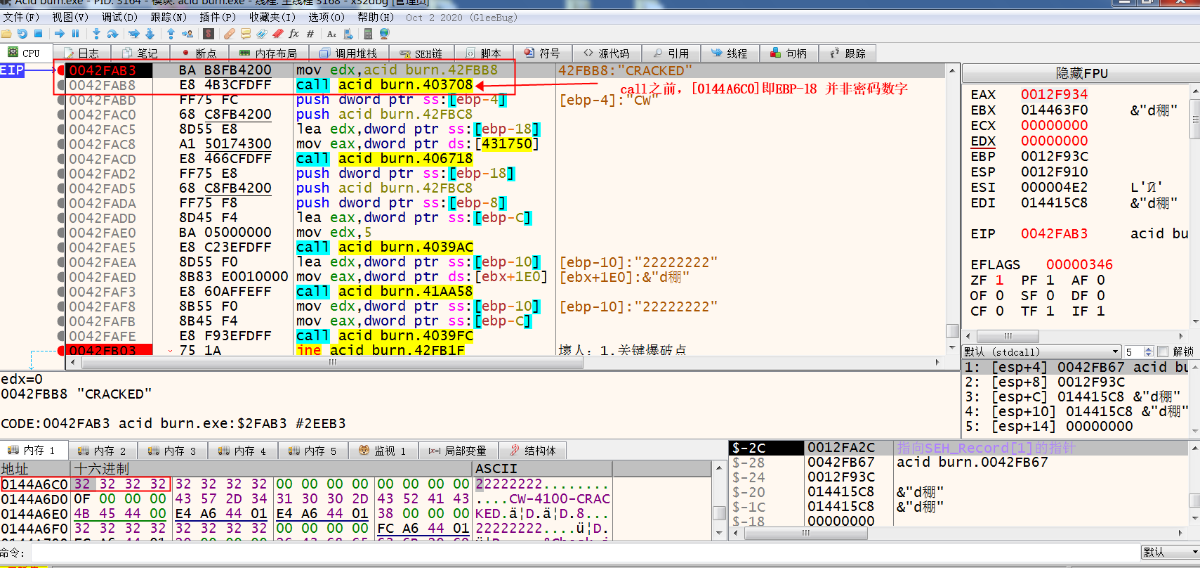This screenshot has width=1200, height=568.
Task: Switch to the 日志 tab
Action: click(81, 53)
